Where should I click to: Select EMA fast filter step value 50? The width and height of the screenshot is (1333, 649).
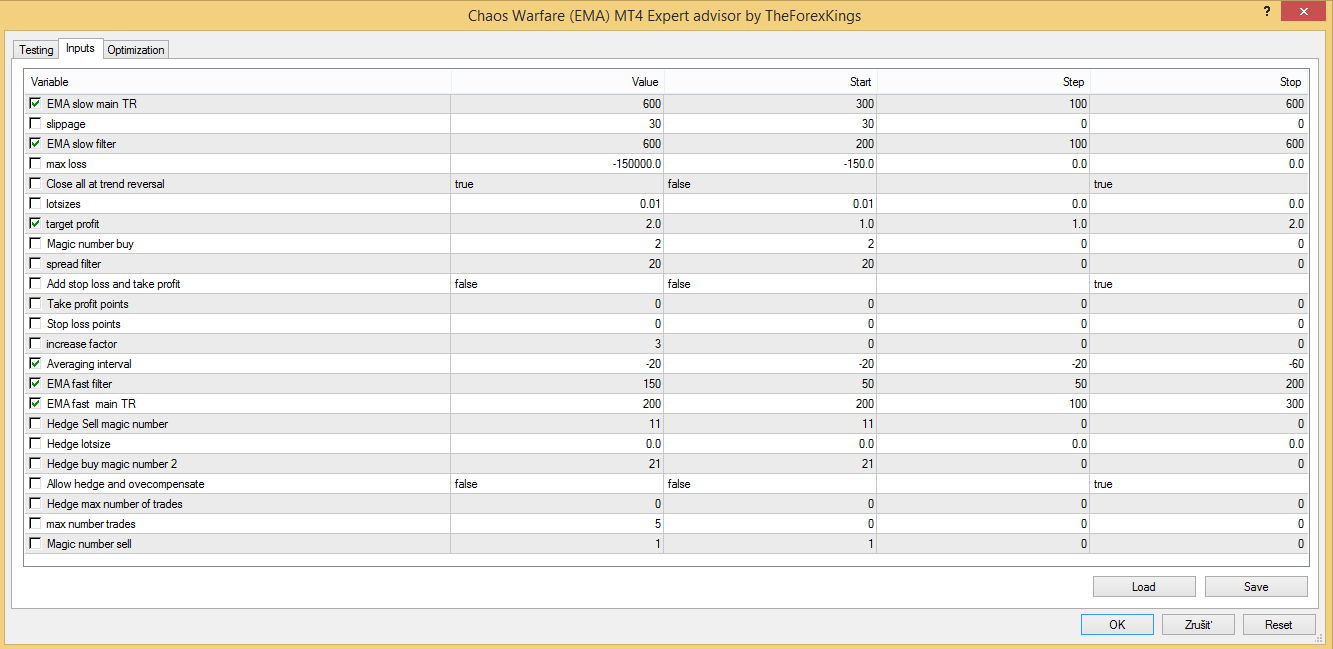[x=983, y=384]
